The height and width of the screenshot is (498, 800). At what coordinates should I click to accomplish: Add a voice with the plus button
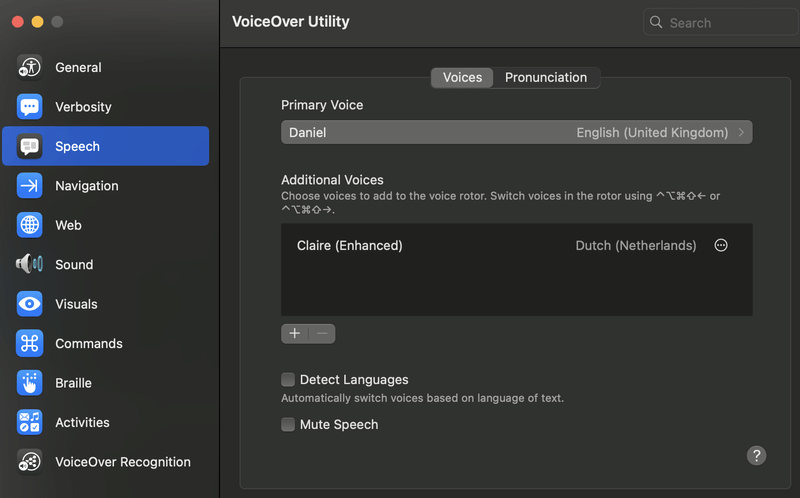295,334
